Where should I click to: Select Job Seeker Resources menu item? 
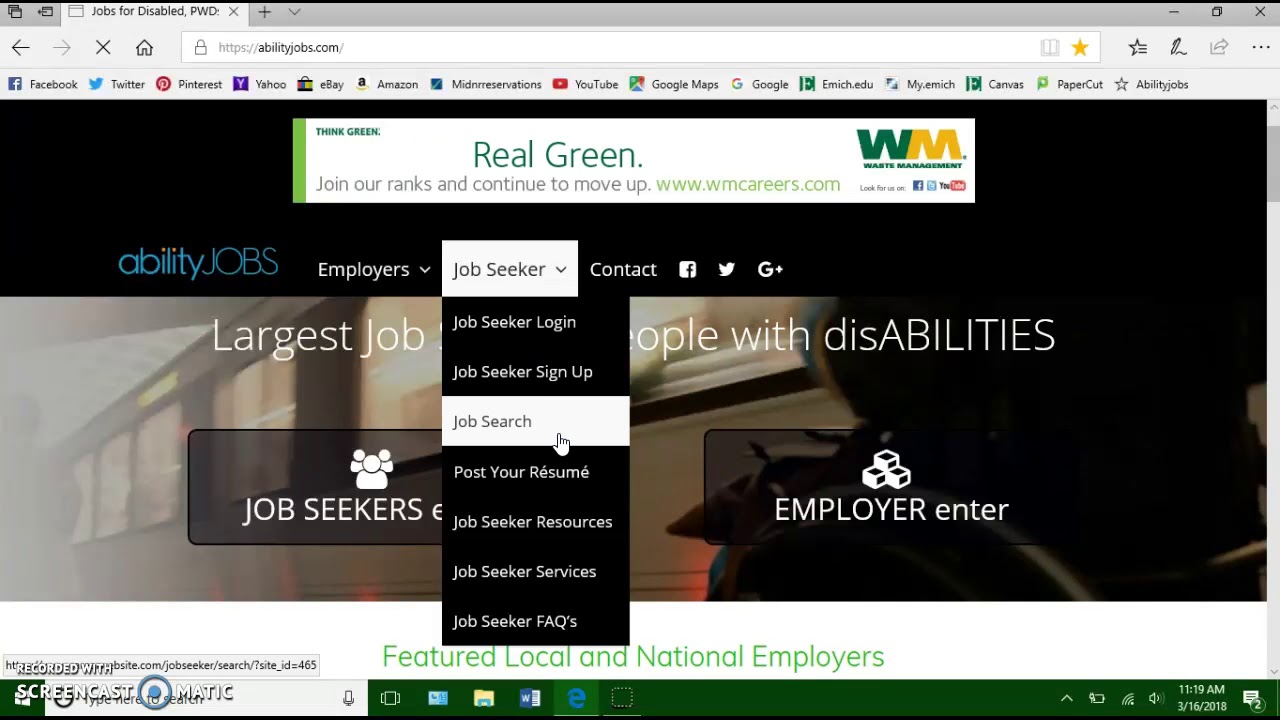(536, 522)
